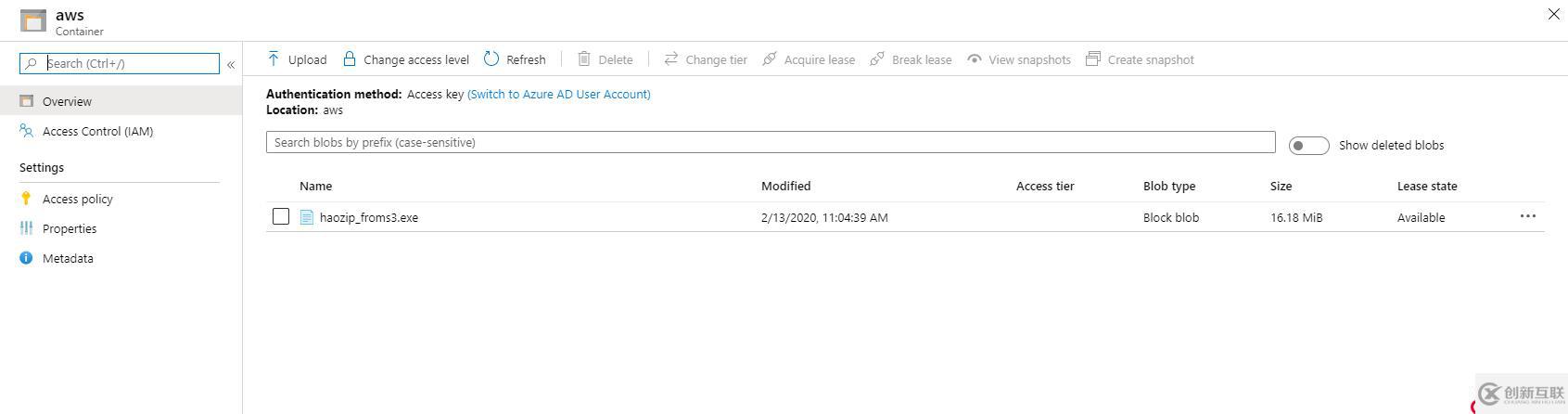Click the modified date 2/13/2020, 11:04:39 AM
The width and height of the screenshot is (1568, 414).
click(824, 217)
